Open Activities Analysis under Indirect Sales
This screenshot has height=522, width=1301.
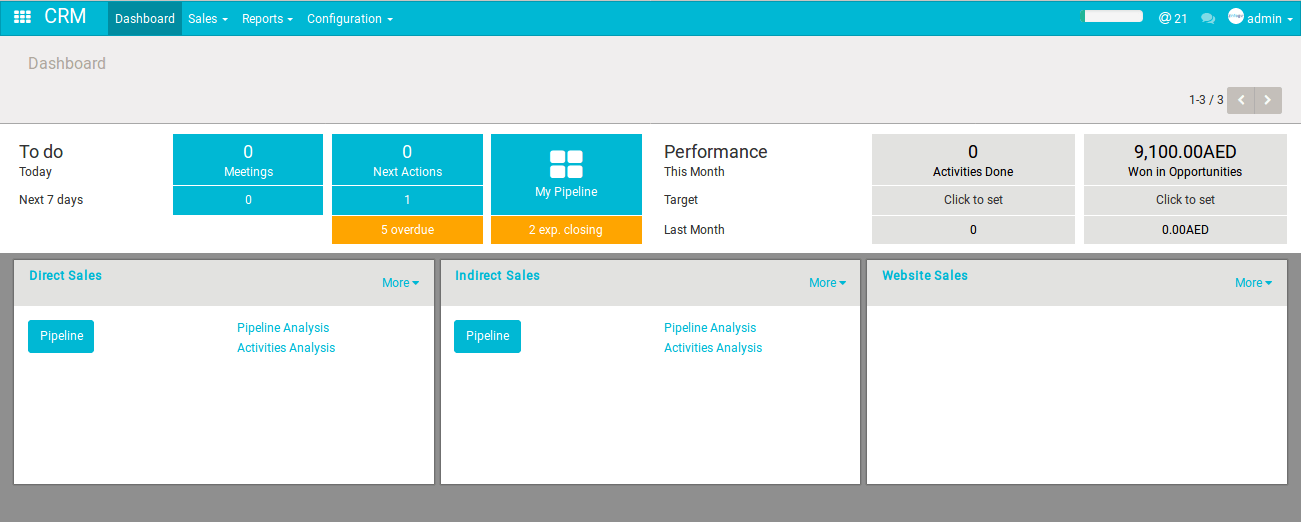click(713, 348)
